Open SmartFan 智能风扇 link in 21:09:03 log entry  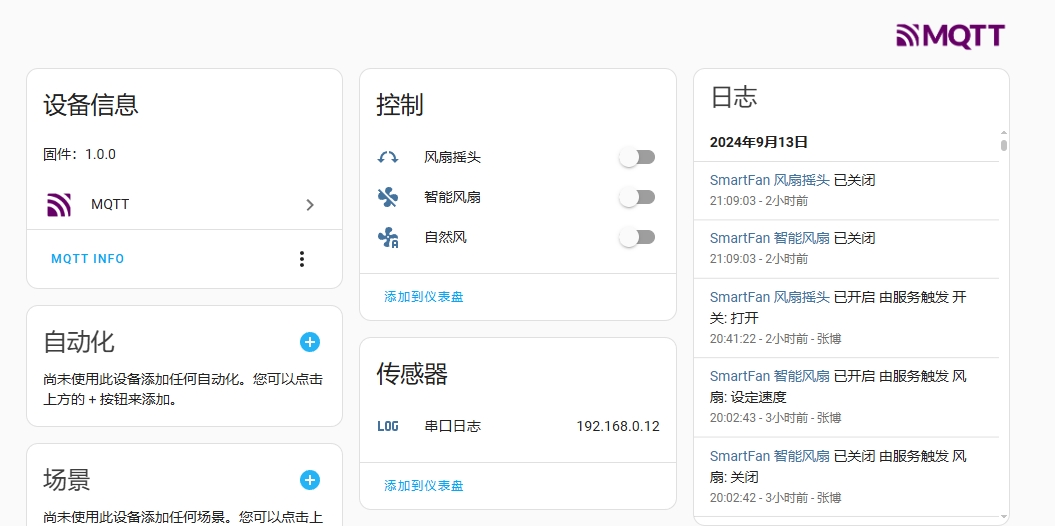point(770,238)
